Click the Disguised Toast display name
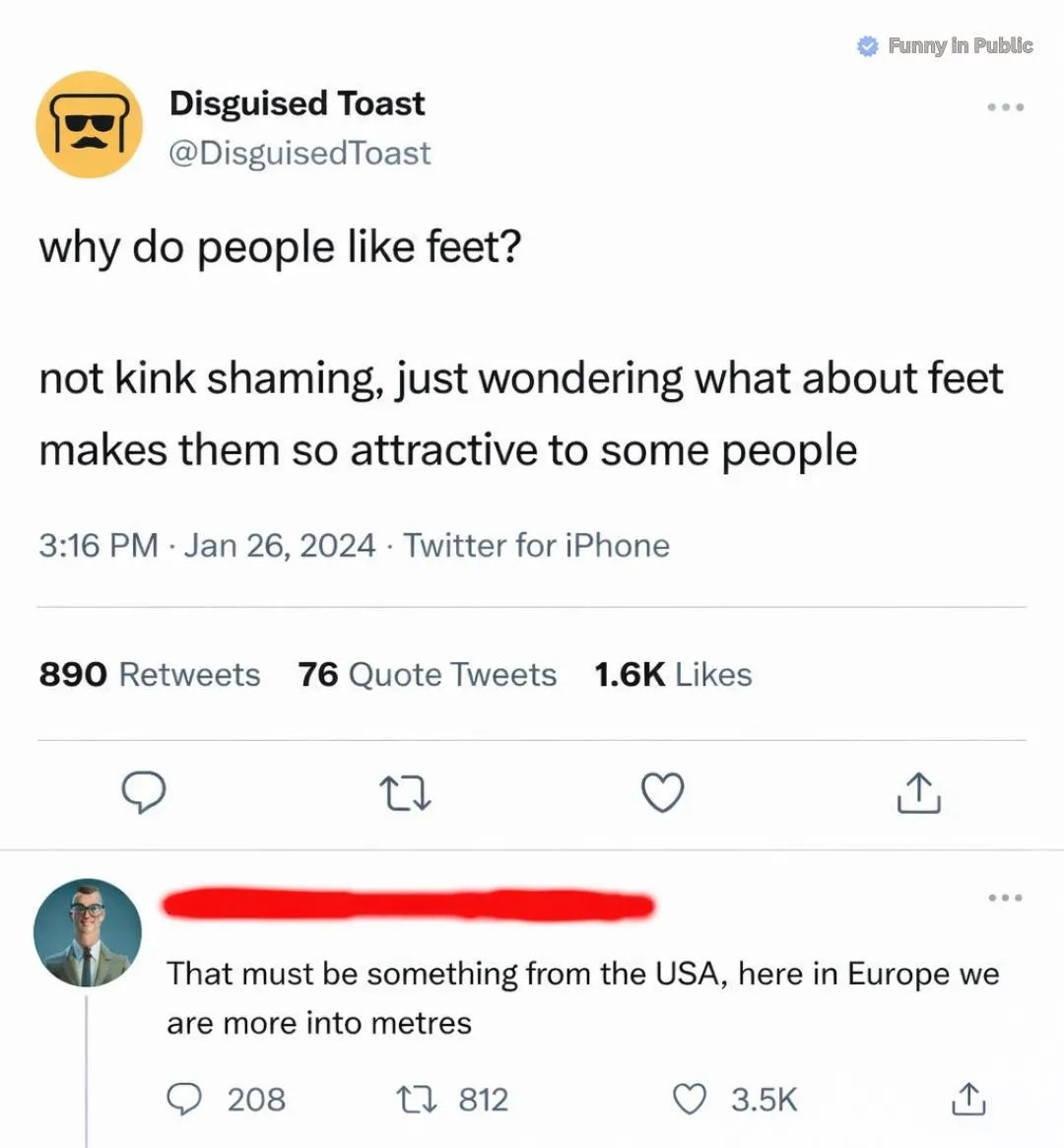The height and width of the screenshot is (1148, 1064). (298, 102)
